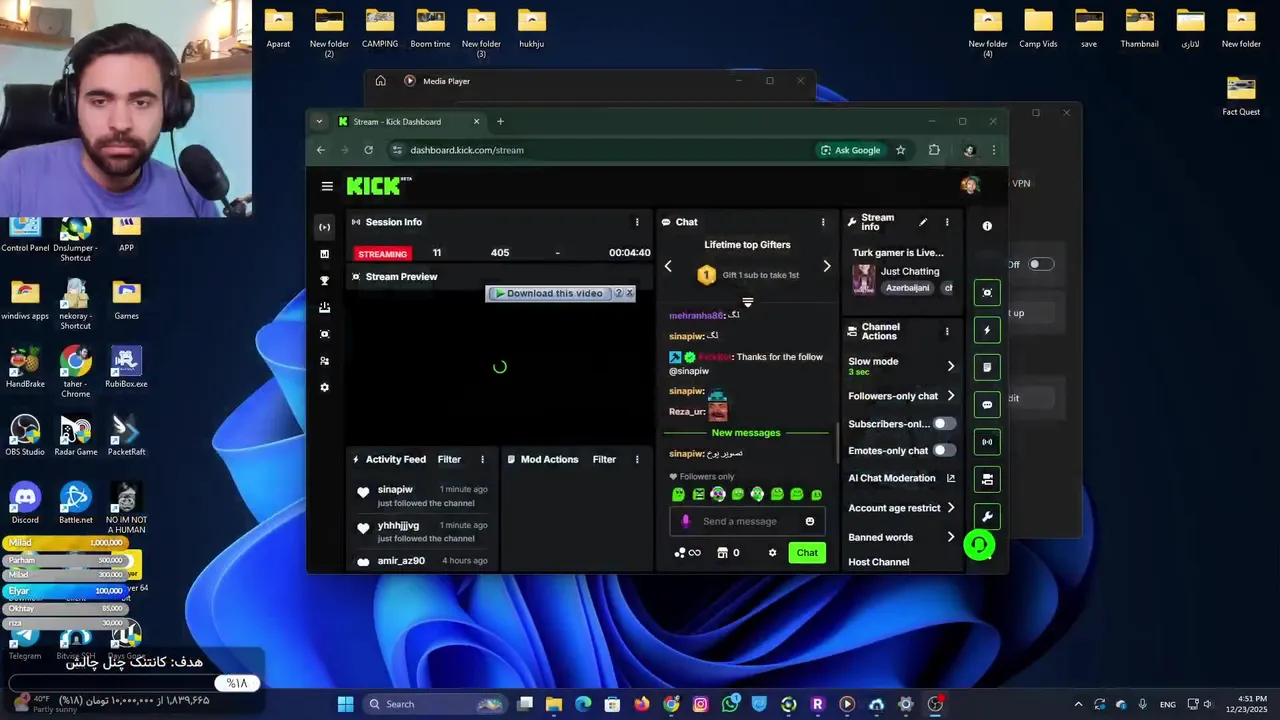Click the dashboard.kick.com/stream address bar
The image size is (1280, 720).
pyautogui.click(x=600, y=150)
